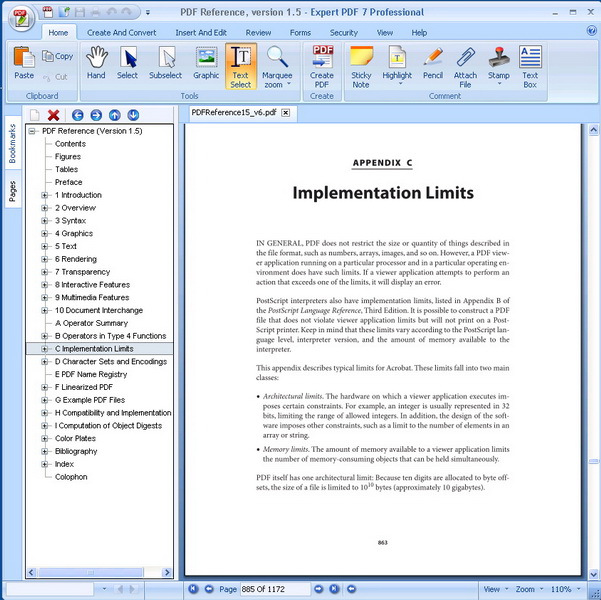The height and width of the screenshot is (600, 601).
Task: Click the Highlight tool icon
Action: (x=397, y=58)
